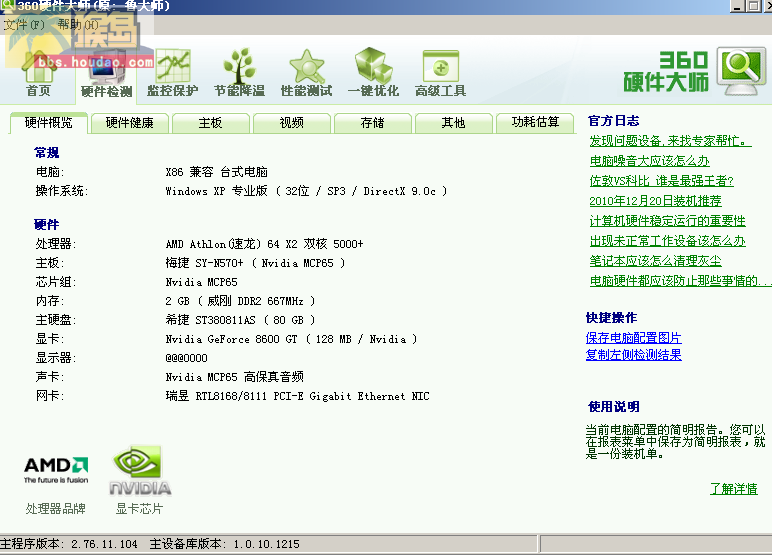Click monitor value @@@0000
This screenshot has width=772, height=555.
187,358
